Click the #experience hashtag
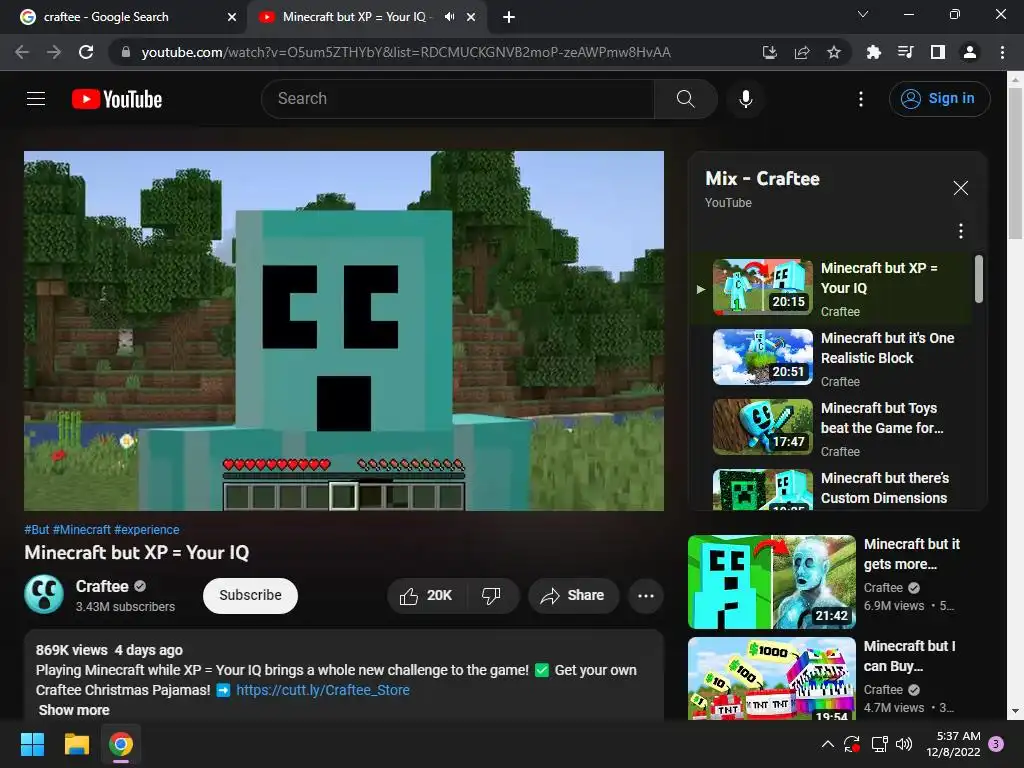 [x=146, y=530]
